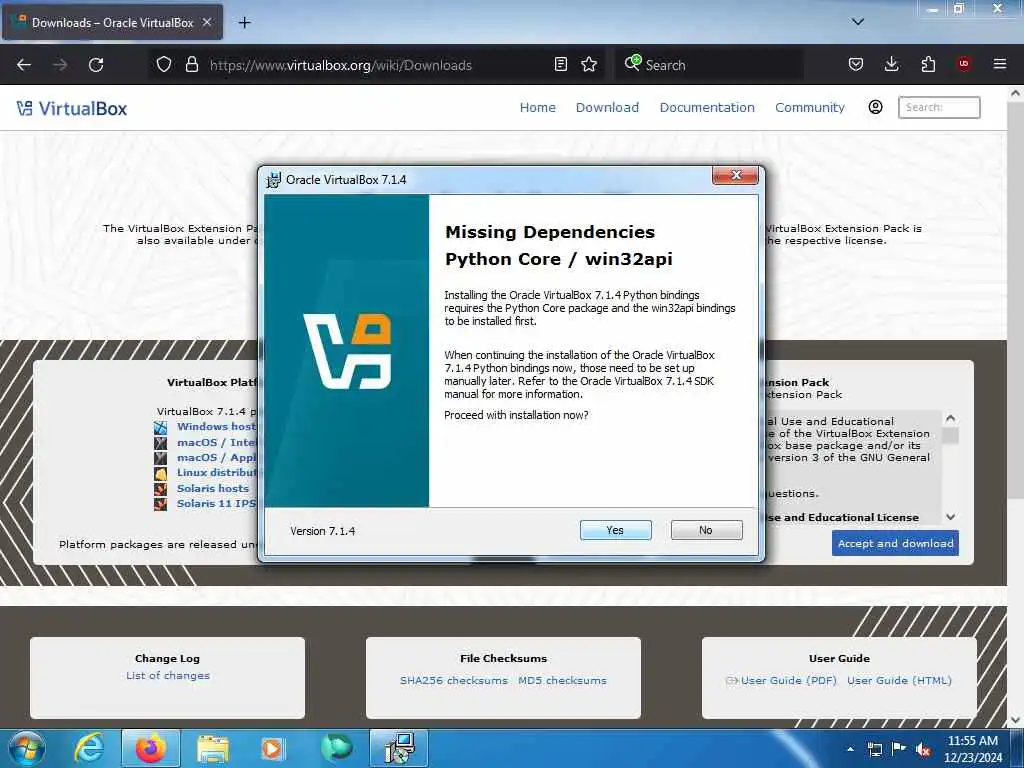Open tracking protection shield icon
The height and width of the screenshot is (768, 1024).
coord(164,65)
